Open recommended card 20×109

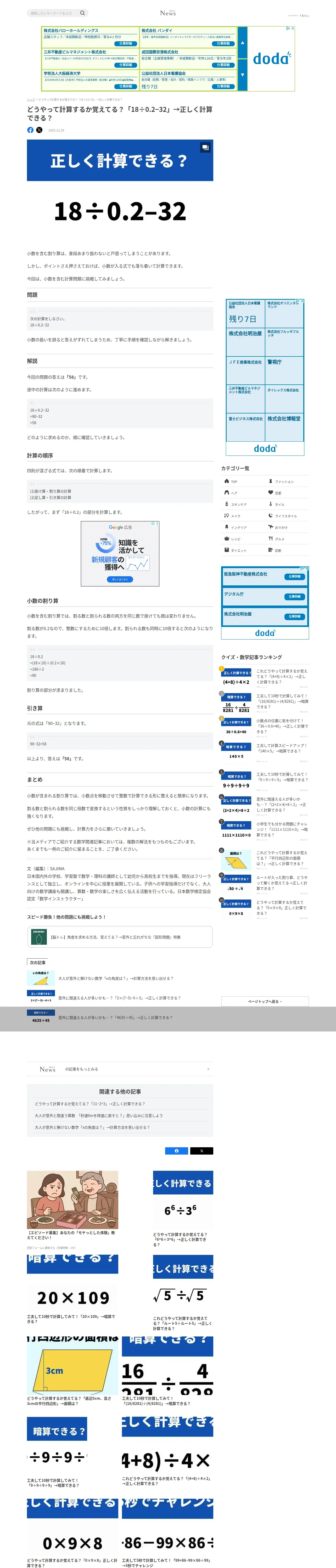tap(72, 1289)
